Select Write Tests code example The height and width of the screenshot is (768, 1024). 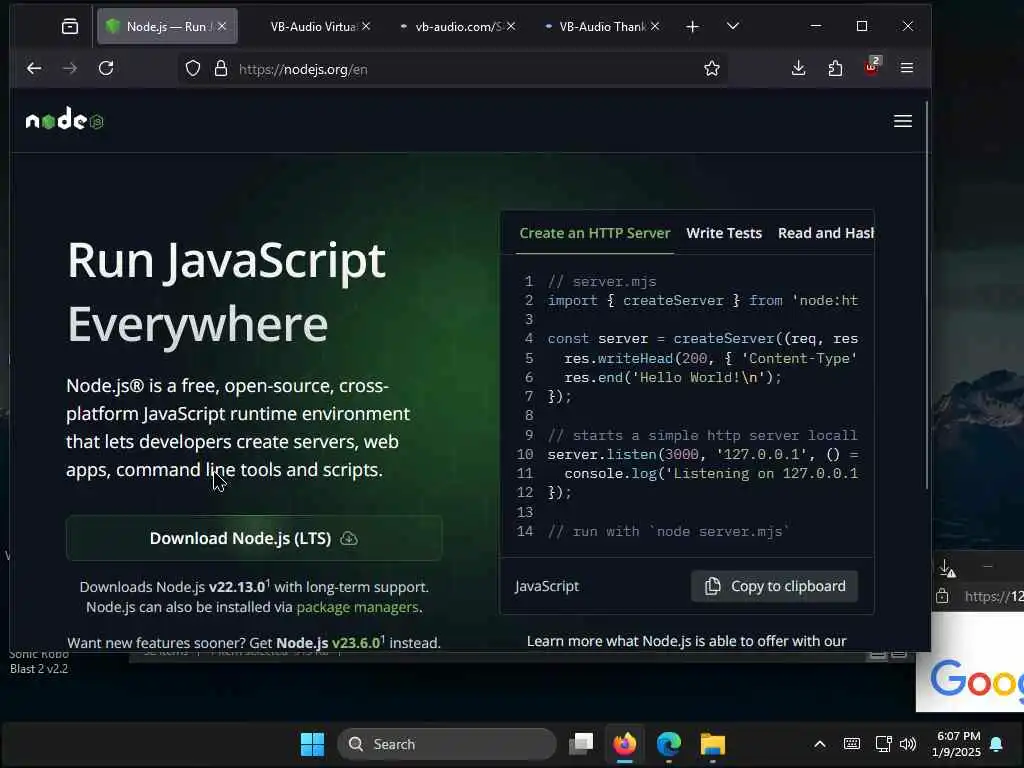(724, 233)
